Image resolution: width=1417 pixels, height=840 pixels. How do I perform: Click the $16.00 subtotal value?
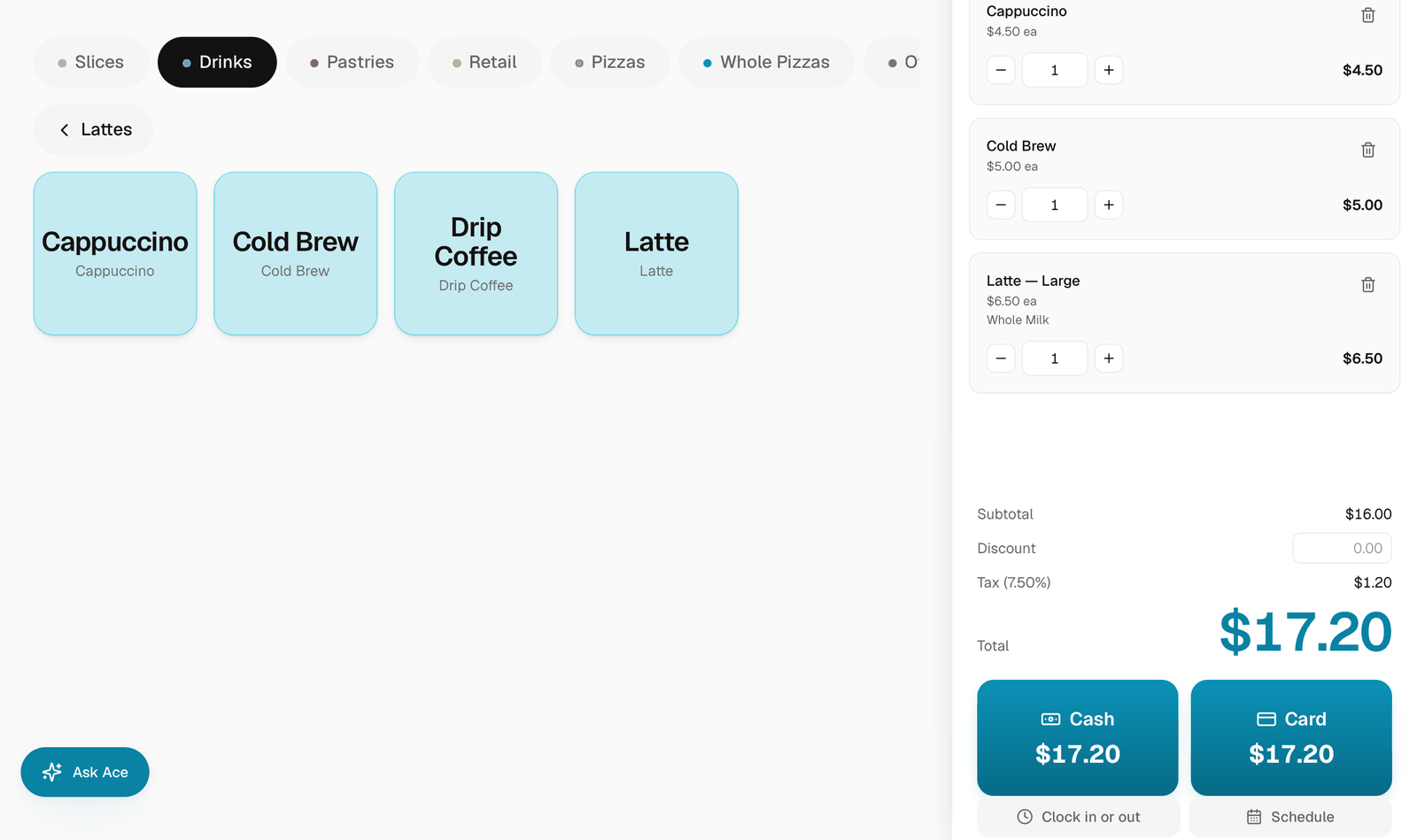coord(1368,514)
